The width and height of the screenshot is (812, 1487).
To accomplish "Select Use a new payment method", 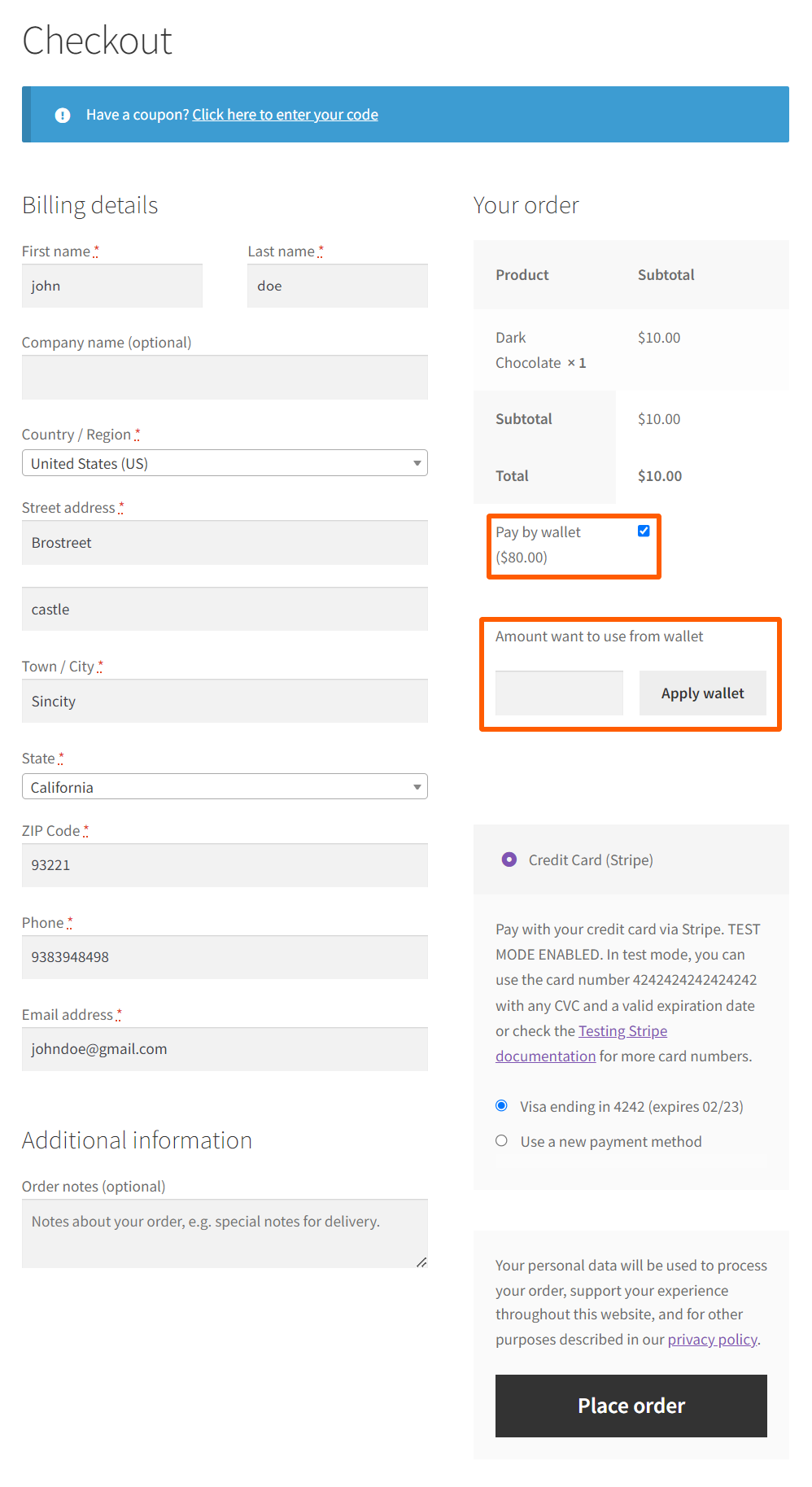I will tap(502, 1141).
